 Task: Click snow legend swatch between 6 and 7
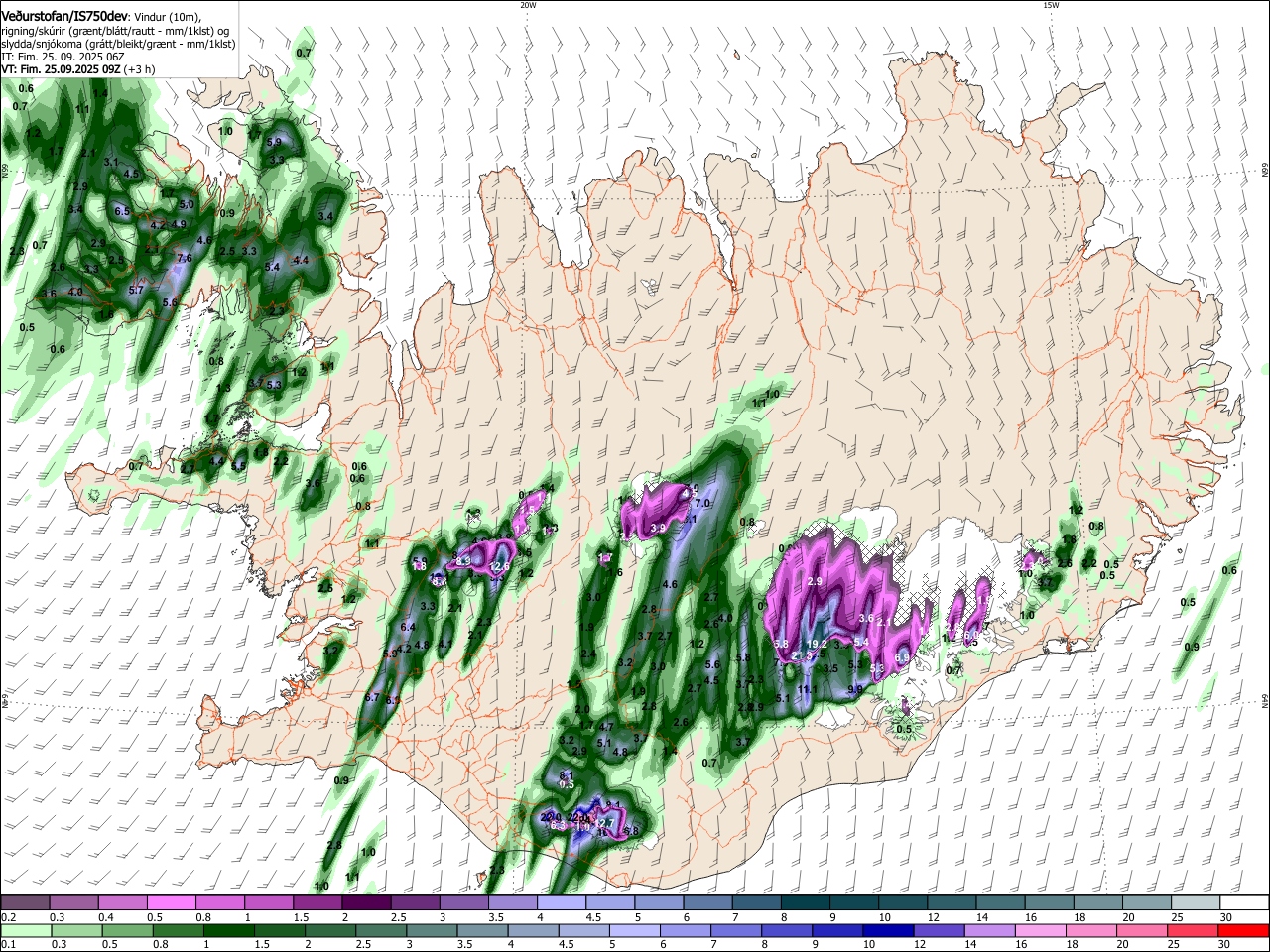coord(706,903)
